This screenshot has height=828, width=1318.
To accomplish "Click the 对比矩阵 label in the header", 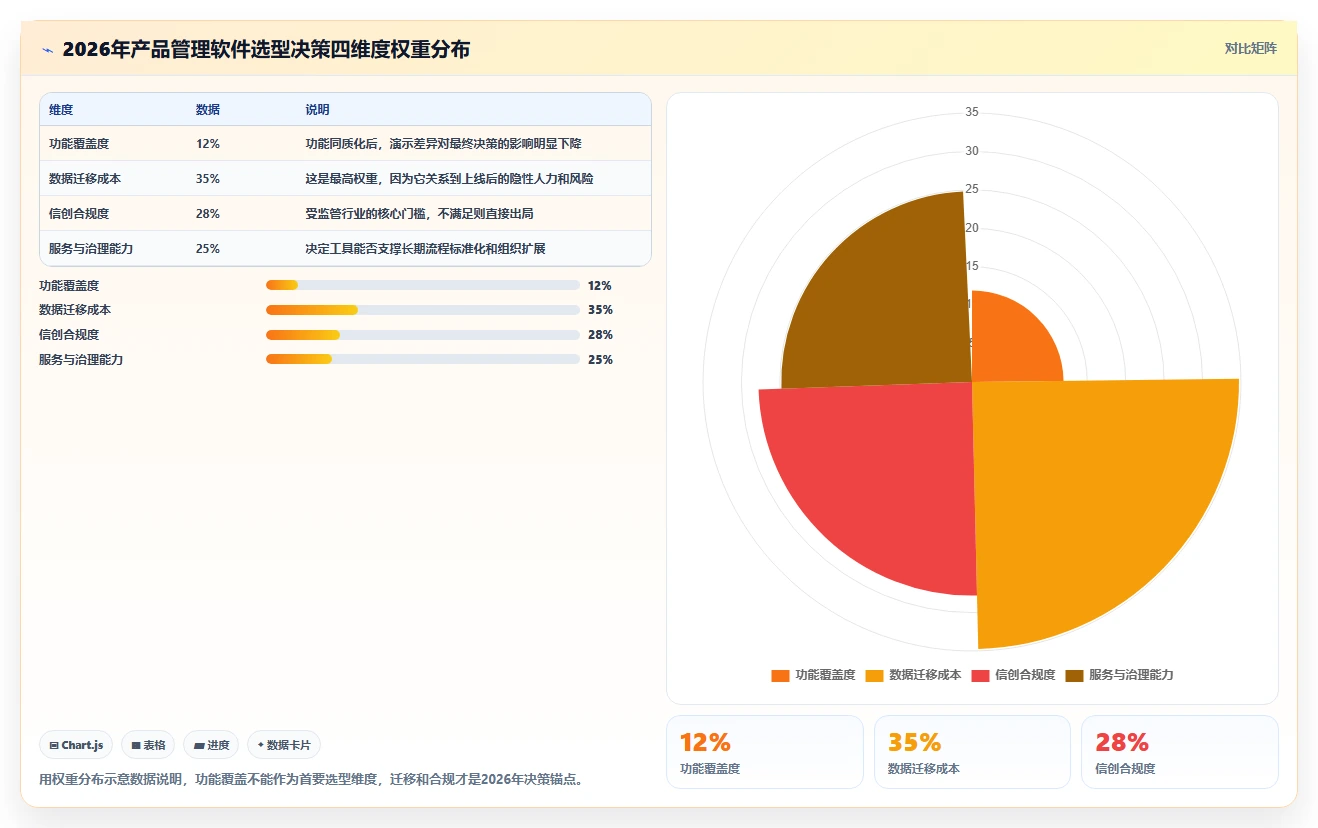I will [x=1250, y=48].
